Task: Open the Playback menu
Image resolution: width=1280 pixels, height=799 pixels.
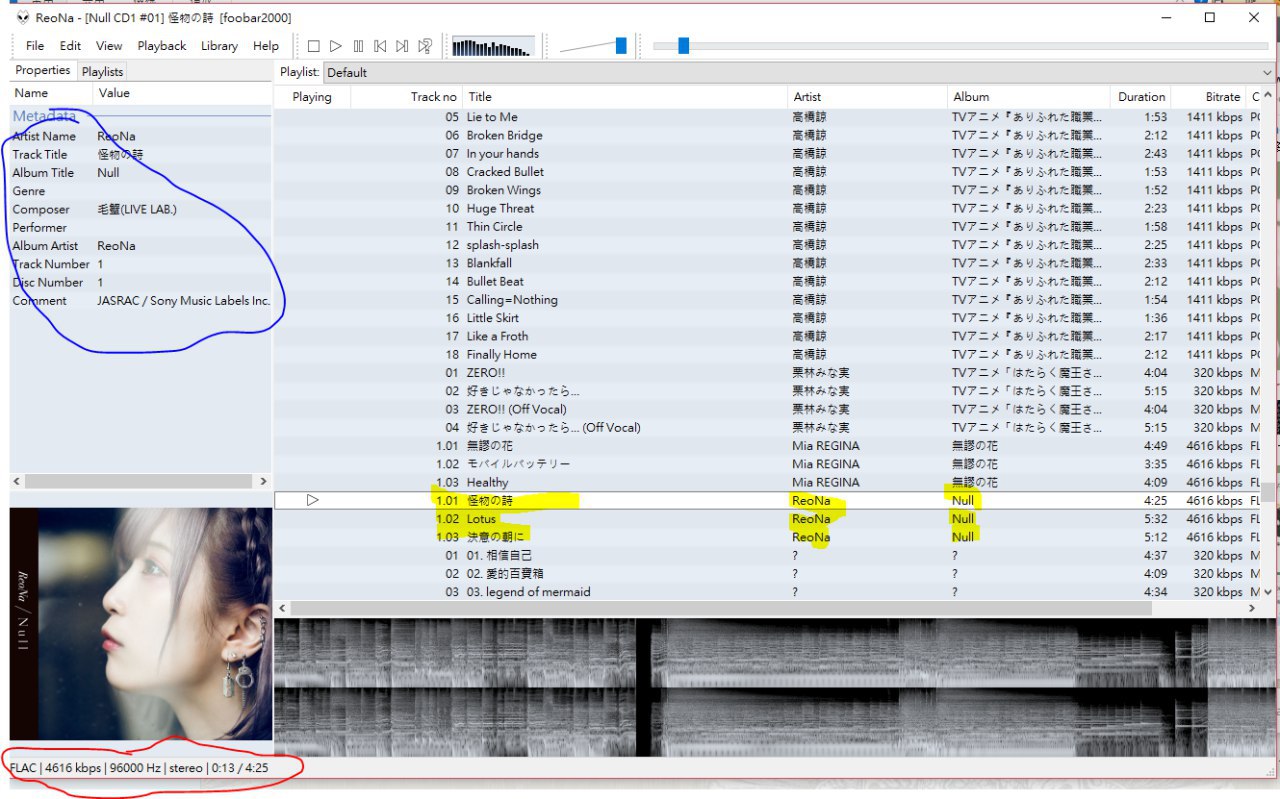Action: click(x=162, y=46)
